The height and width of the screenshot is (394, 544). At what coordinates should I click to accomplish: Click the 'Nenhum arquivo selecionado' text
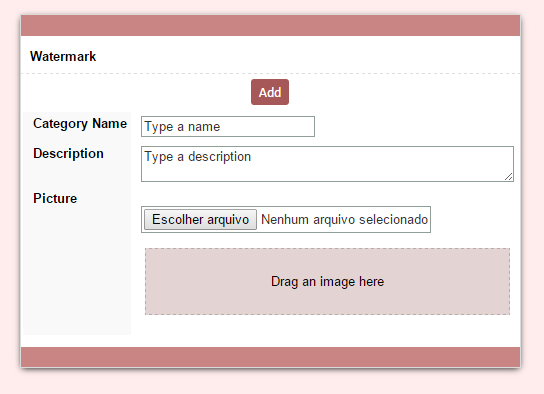(x=344, y=220)
